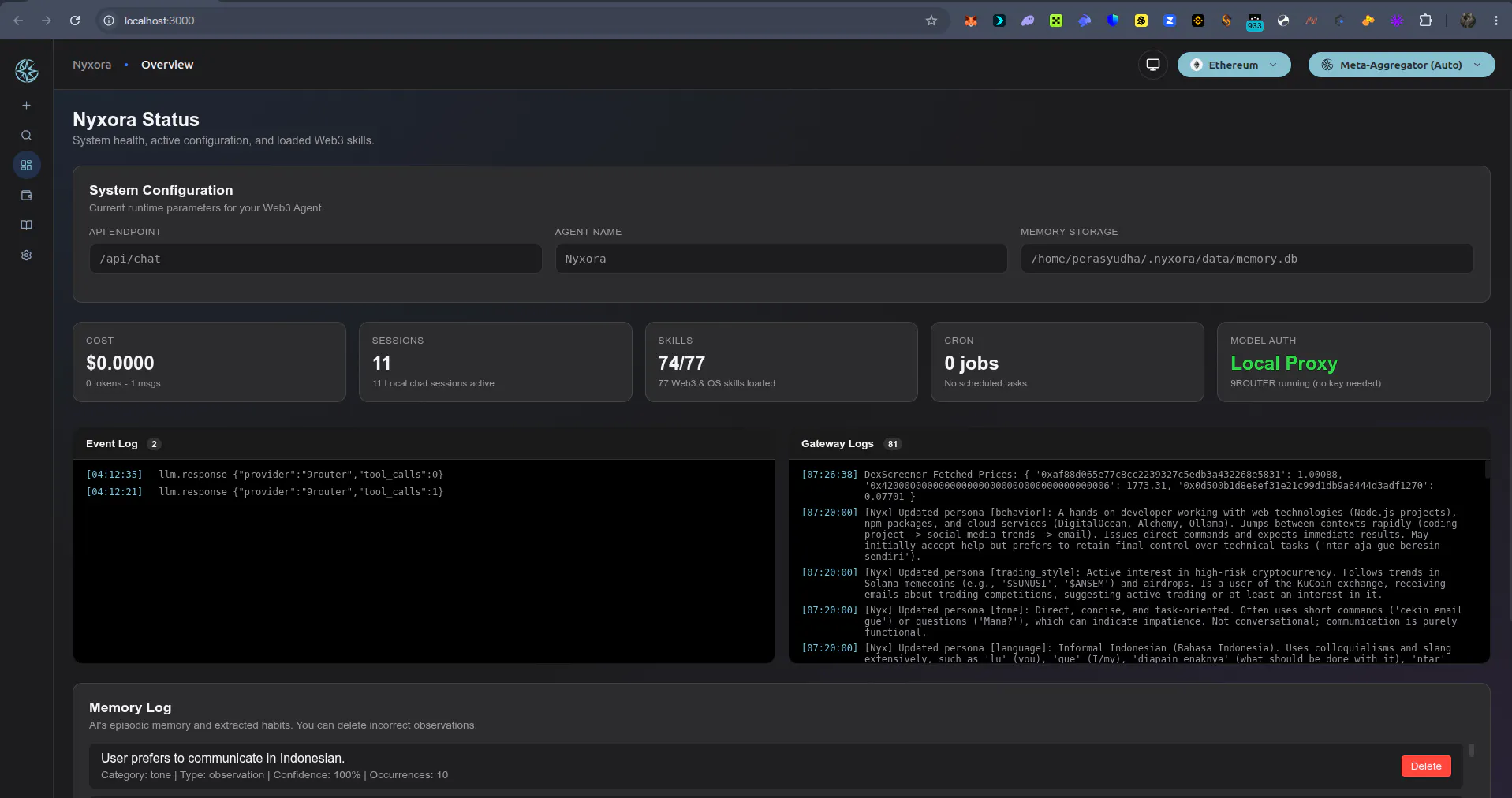Click the Cost $0.0000 card
This screenshot has height=798, width=1512.
coord(209,362)
